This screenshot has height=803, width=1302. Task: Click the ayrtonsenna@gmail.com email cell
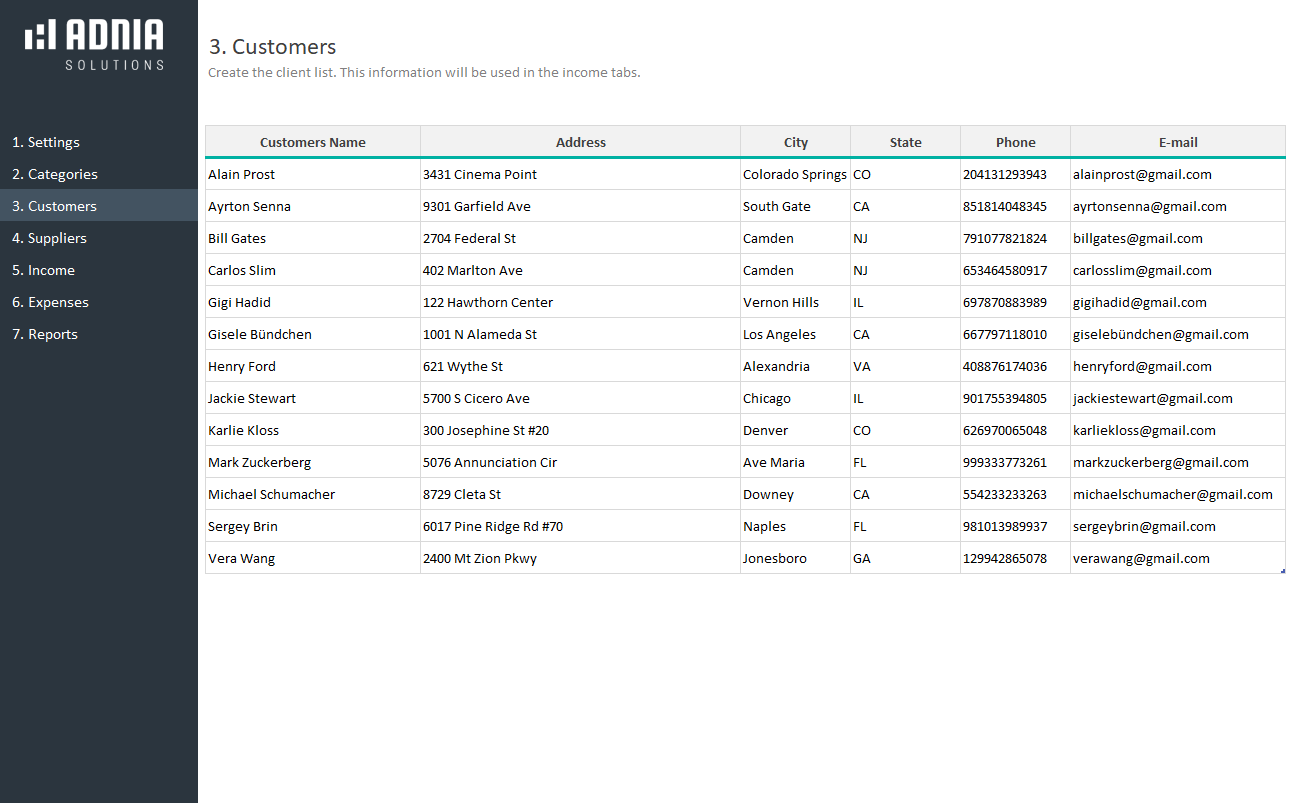click(1150, 206)
